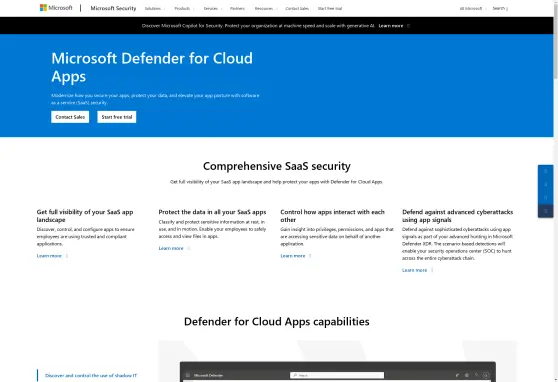Viewport: 558px width, 382px height.
Task: Select Discover and control shadow IT tab
Action: (91, 375)
